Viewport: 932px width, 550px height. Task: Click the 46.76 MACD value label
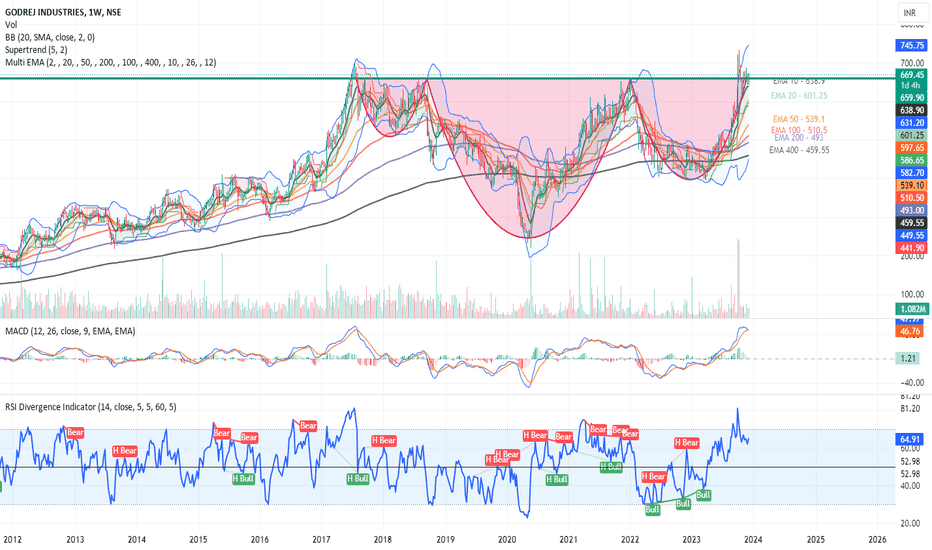pos(910,331)
